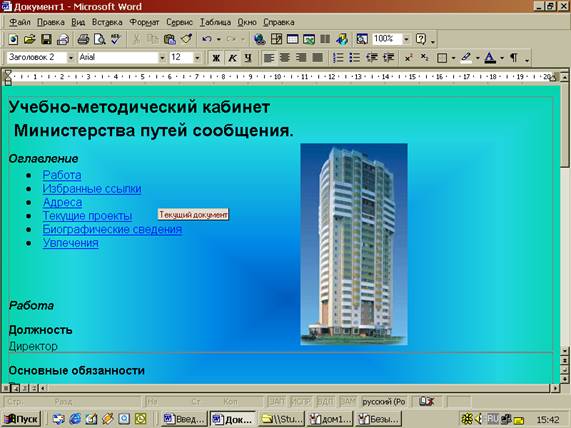Toggle the paragraph marks ¶ button

514,58
